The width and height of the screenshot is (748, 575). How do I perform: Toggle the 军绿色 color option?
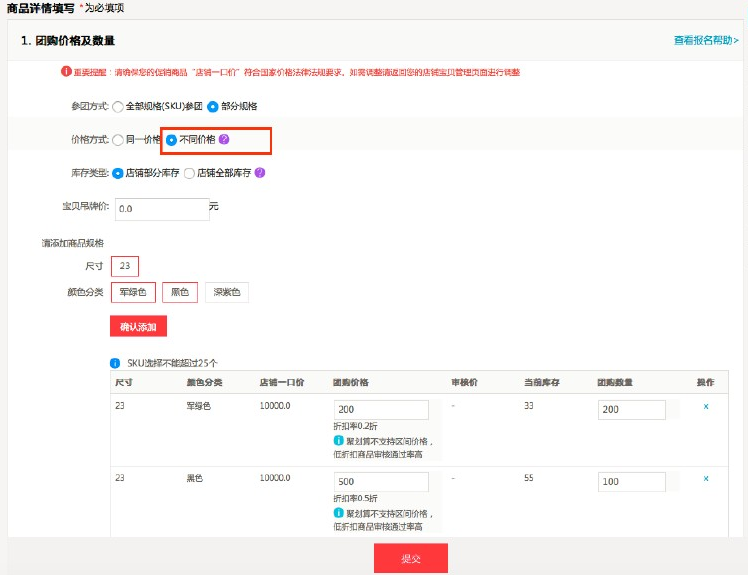coord(133,292)
